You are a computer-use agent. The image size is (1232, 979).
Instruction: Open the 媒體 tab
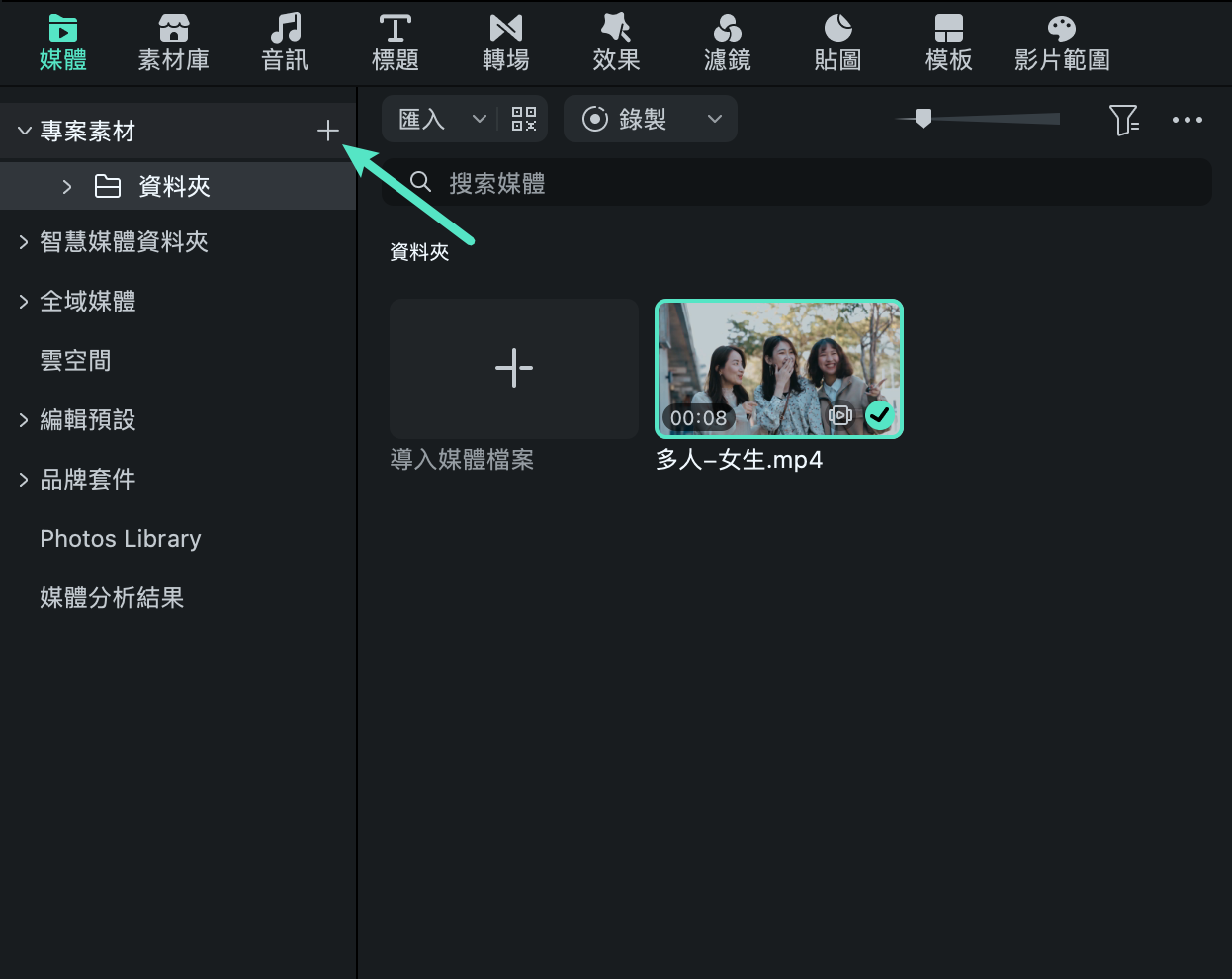(62, 44)
